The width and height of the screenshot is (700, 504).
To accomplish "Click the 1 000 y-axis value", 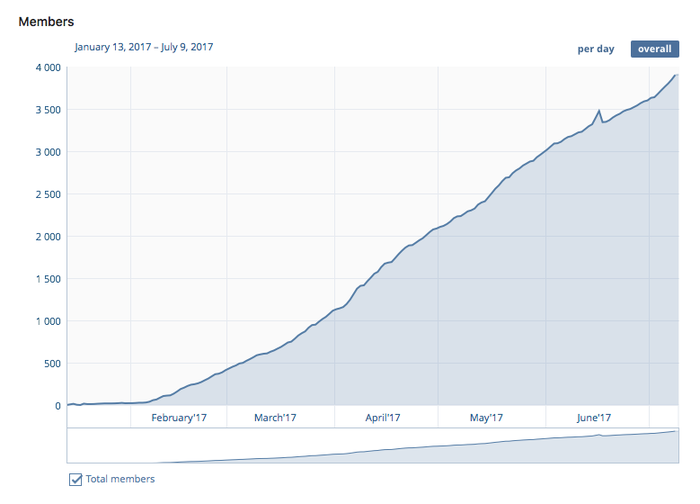I will [48, 321].
